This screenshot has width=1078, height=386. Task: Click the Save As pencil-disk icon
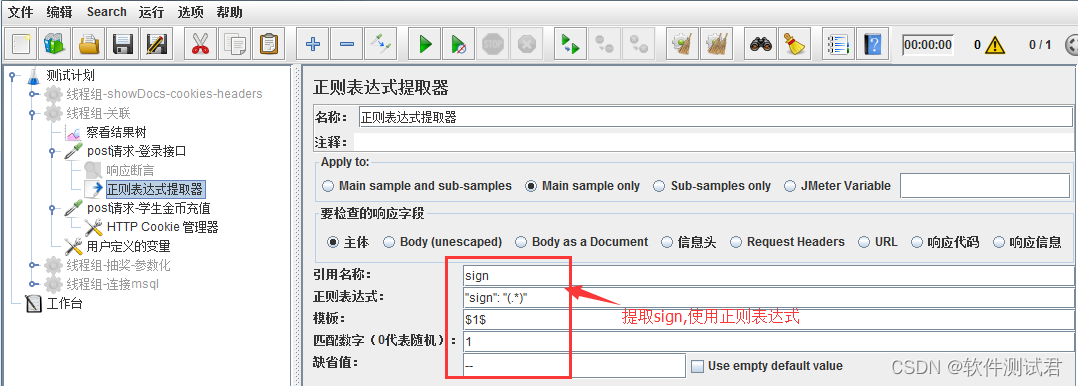pos(157,45)
